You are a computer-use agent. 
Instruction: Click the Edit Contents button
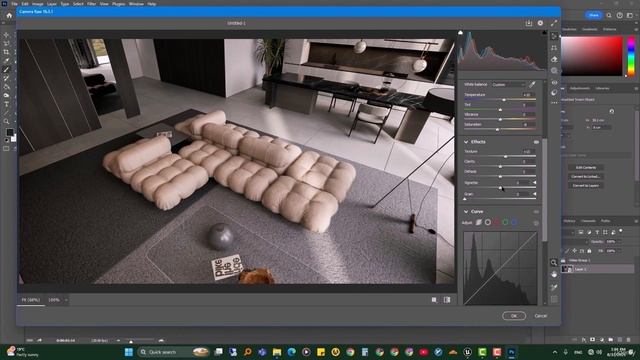coord(586,168)
